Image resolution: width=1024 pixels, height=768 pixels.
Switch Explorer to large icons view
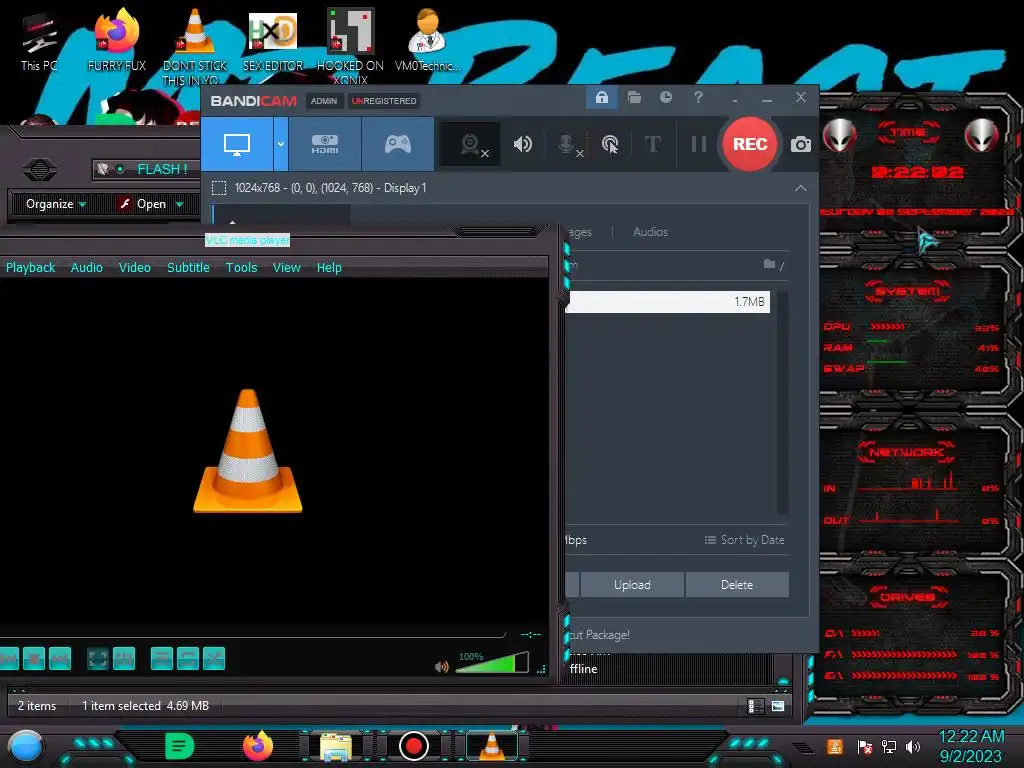778,706
